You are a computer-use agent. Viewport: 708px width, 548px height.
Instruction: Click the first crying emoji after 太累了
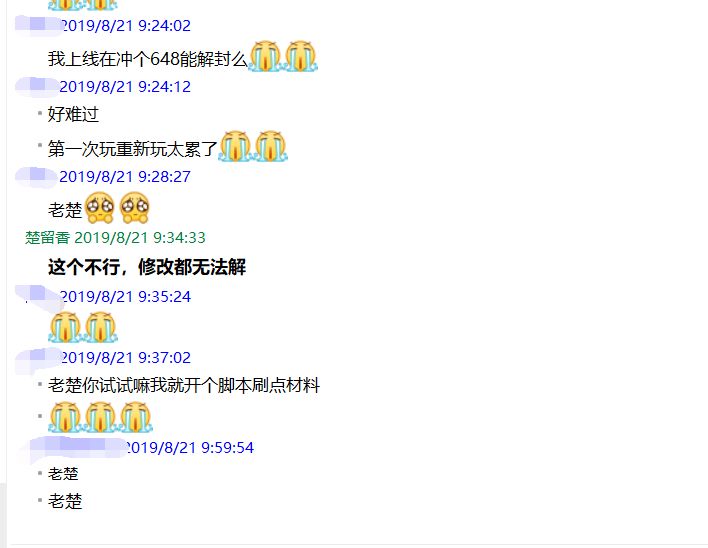pyautogui.click(x=235, y=146)
